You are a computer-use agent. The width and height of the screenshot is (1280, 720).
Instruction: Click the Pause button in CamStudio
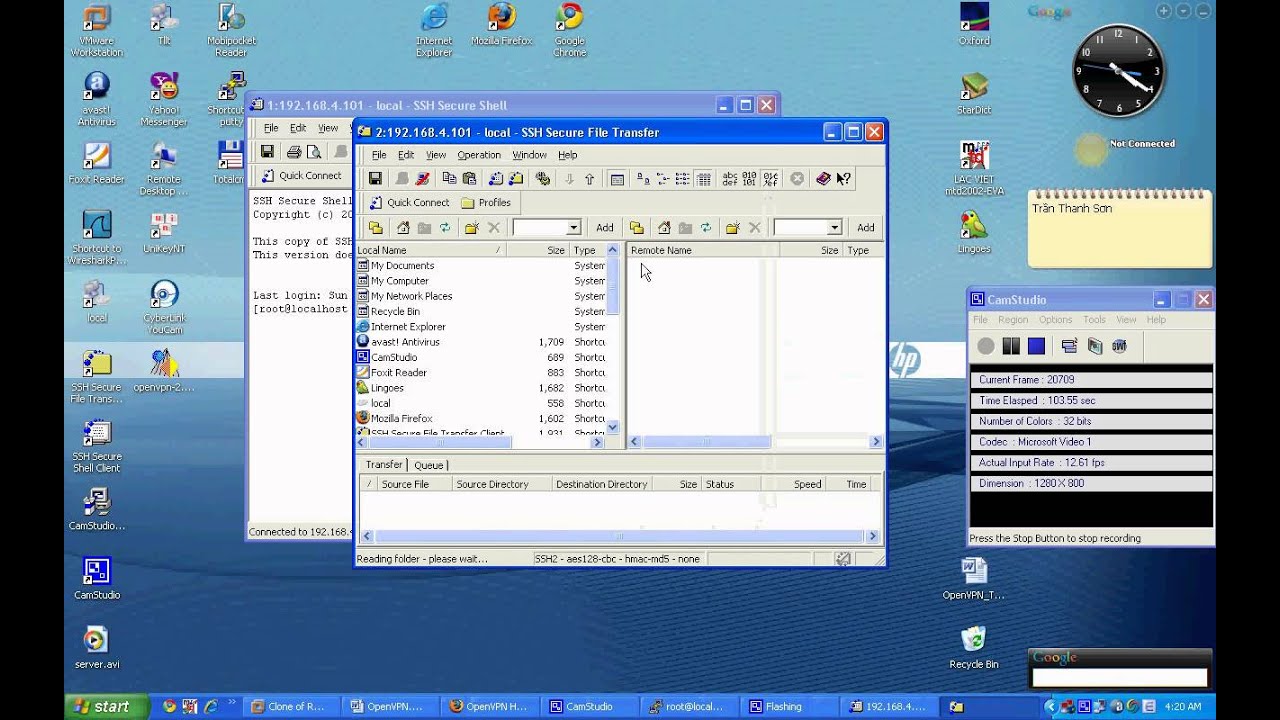tap(1011, 346)
